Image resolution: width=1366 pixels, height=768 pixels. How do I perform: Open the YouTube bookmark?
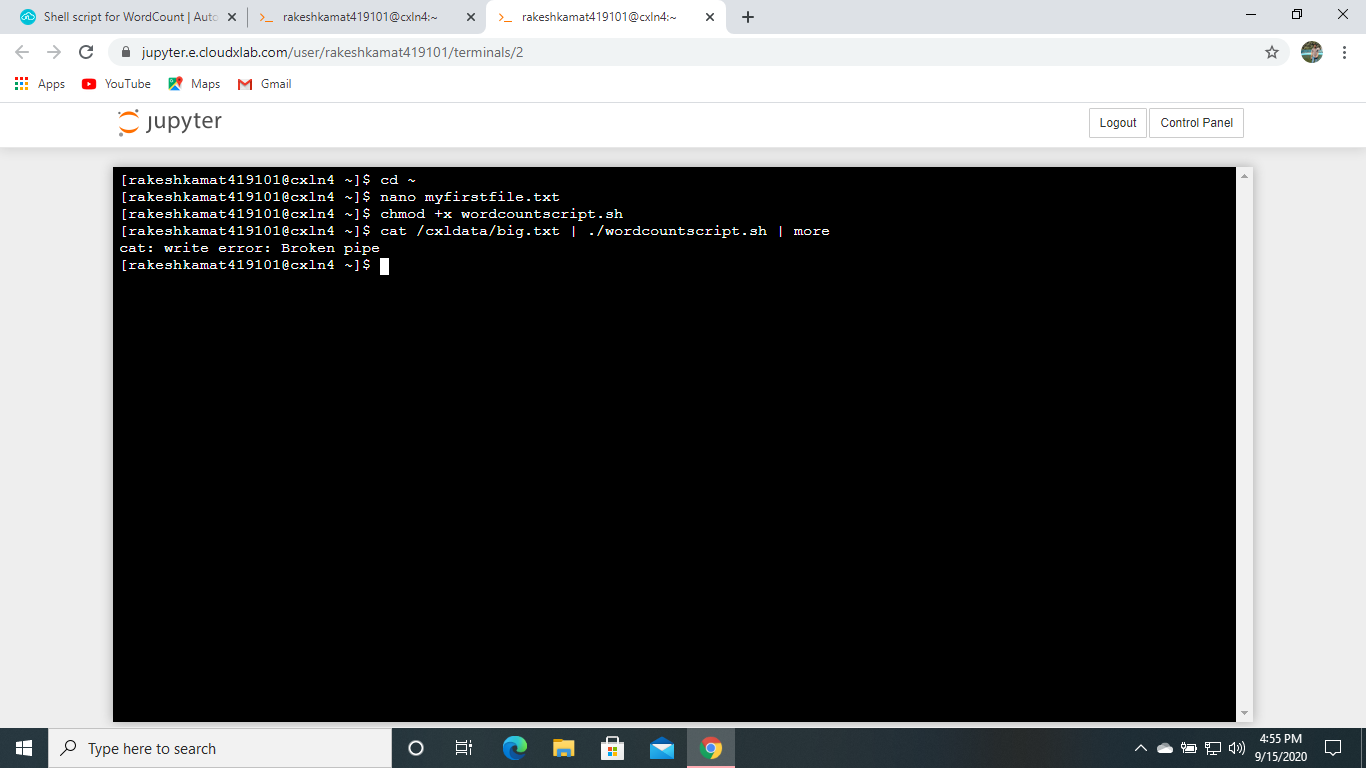(116, 84)
